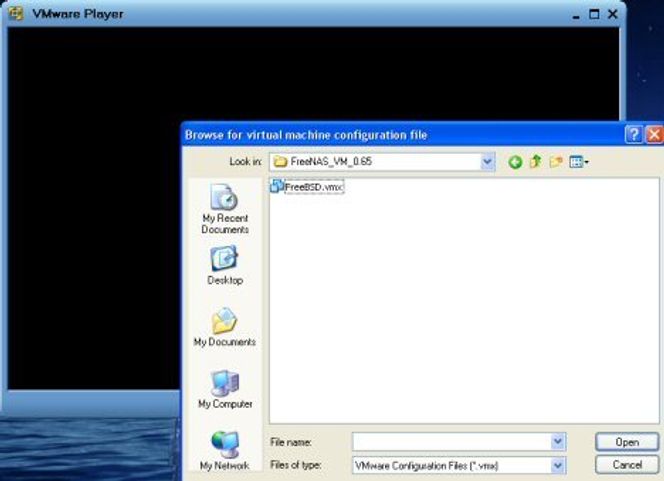The width and height of the screenshot is (664, 481).
Task: Close the VMware Player window
Action: coord(613,14)
